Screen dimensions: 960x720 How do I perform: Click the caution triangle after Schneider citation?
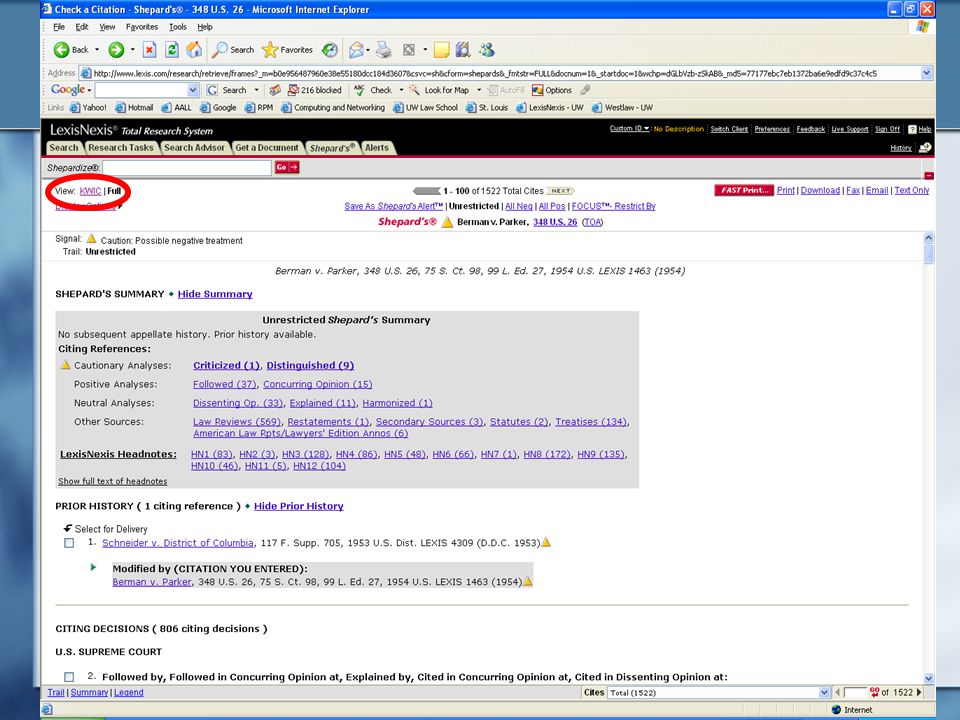[546, 542]
